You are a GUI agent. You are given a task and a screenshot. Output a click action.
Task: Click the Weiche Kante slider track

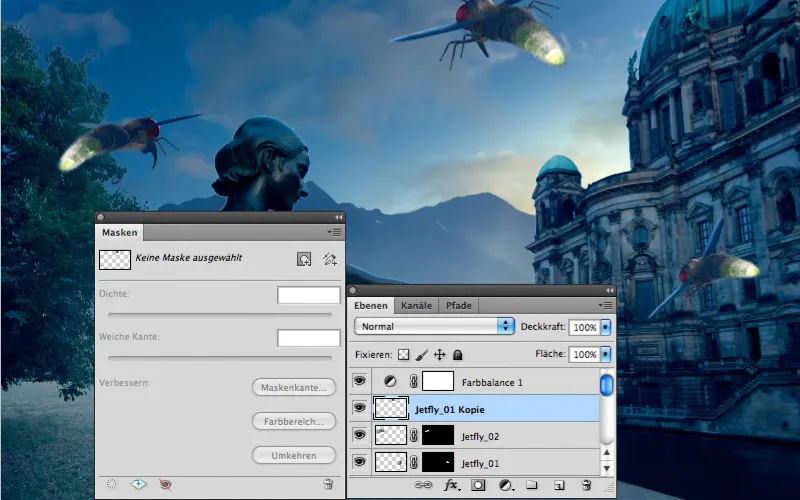220,358
